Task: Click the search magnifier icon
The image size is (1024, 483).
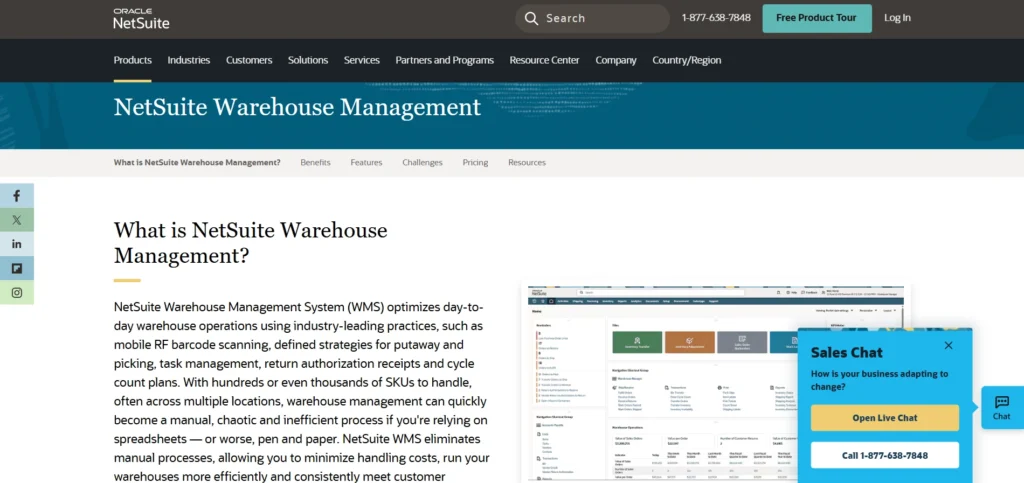Action: pos(532,18)
